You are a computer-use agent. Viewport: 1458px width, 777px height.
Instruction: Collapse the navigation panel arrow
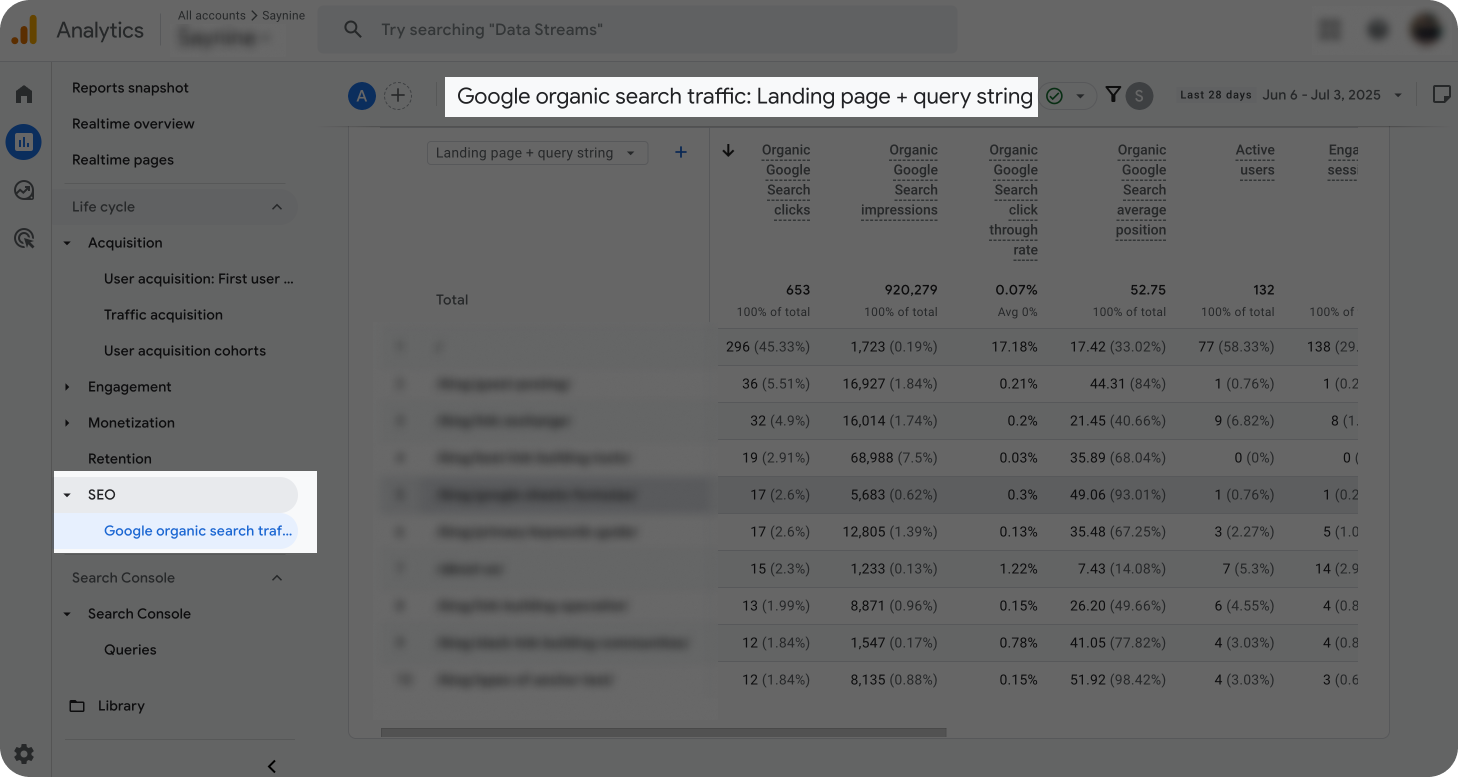point(272,766)
